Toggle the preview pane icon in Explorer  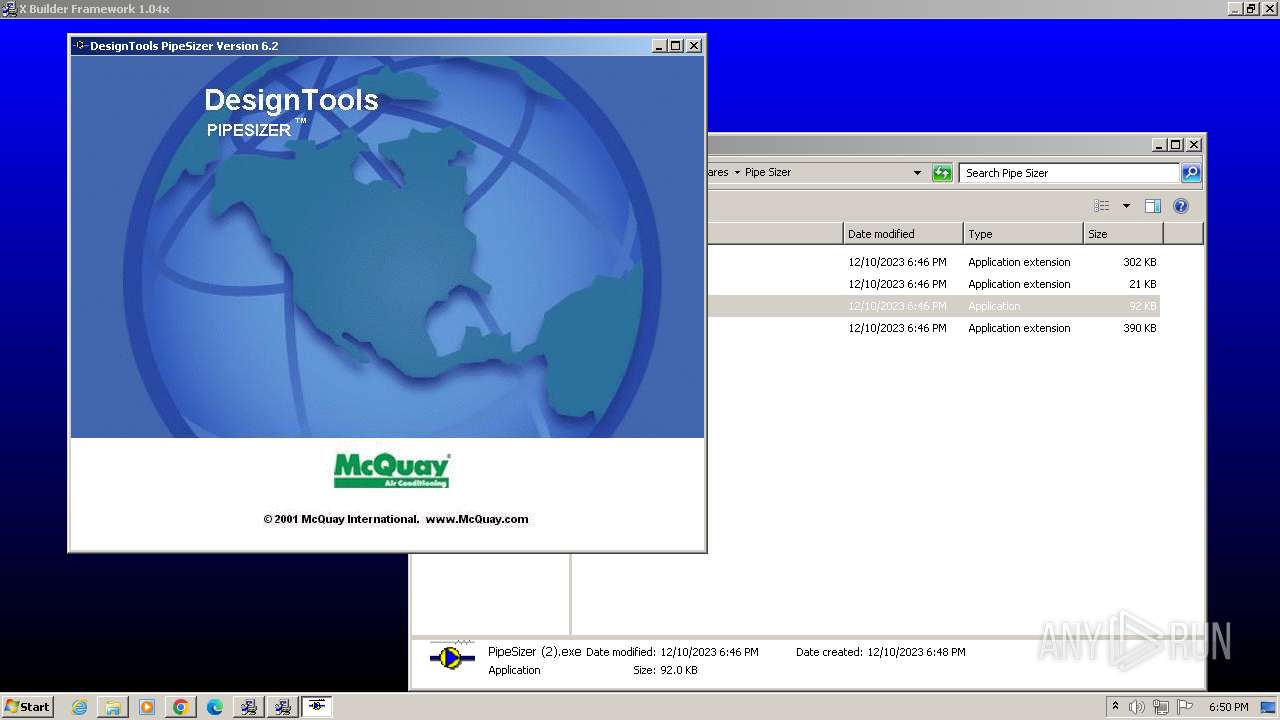point(1153,206)
